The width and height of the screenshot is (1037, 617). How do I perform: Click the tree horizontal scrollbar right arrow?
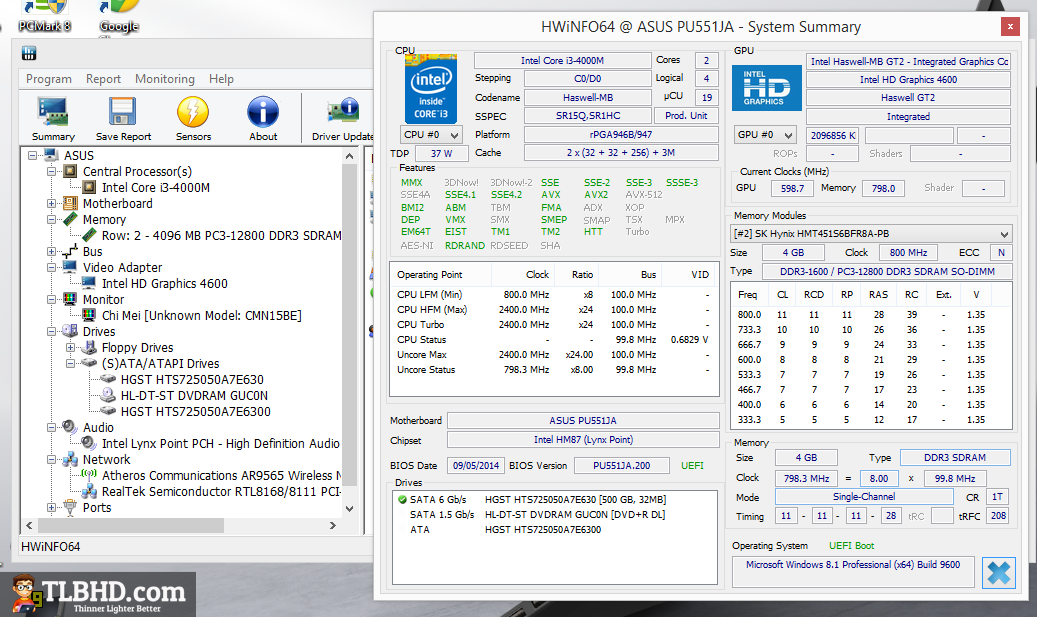333,525
